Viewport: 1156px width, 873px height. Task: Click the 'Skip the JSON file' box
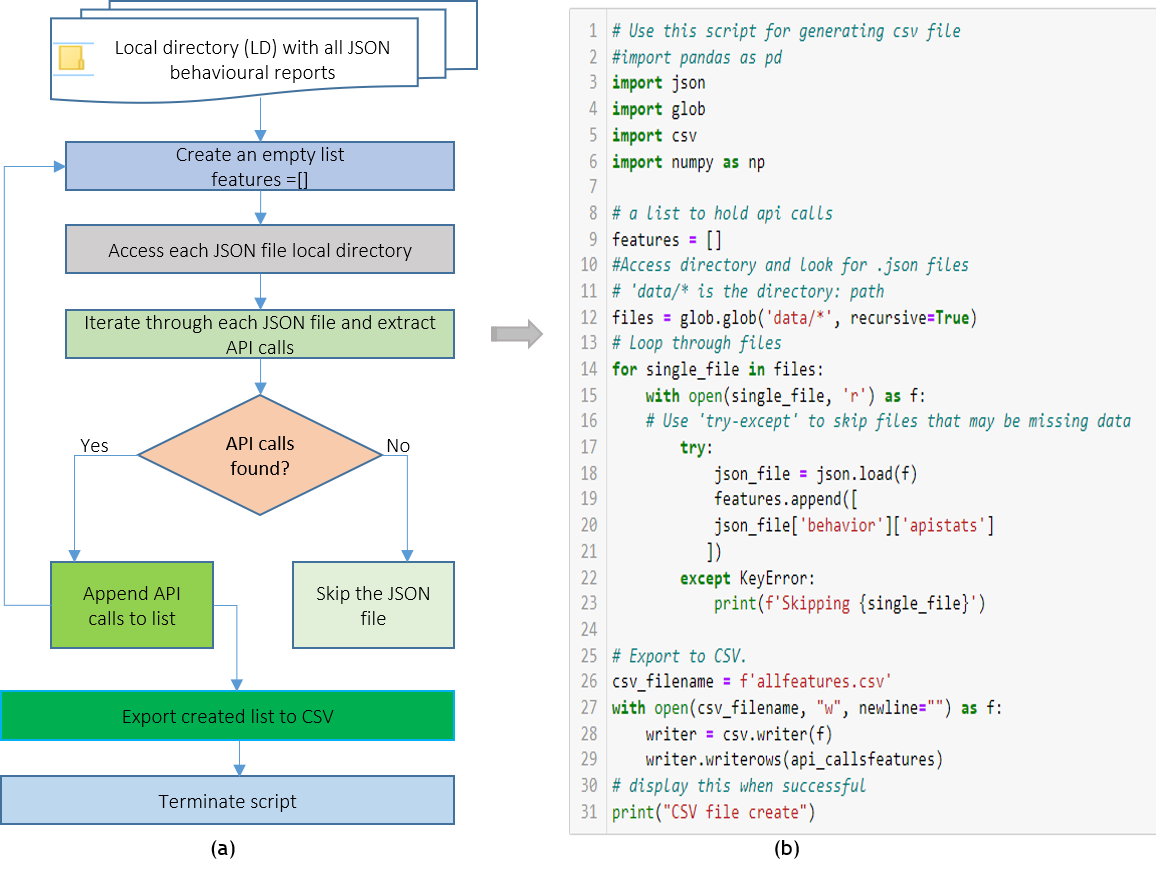tap(373, 605)
